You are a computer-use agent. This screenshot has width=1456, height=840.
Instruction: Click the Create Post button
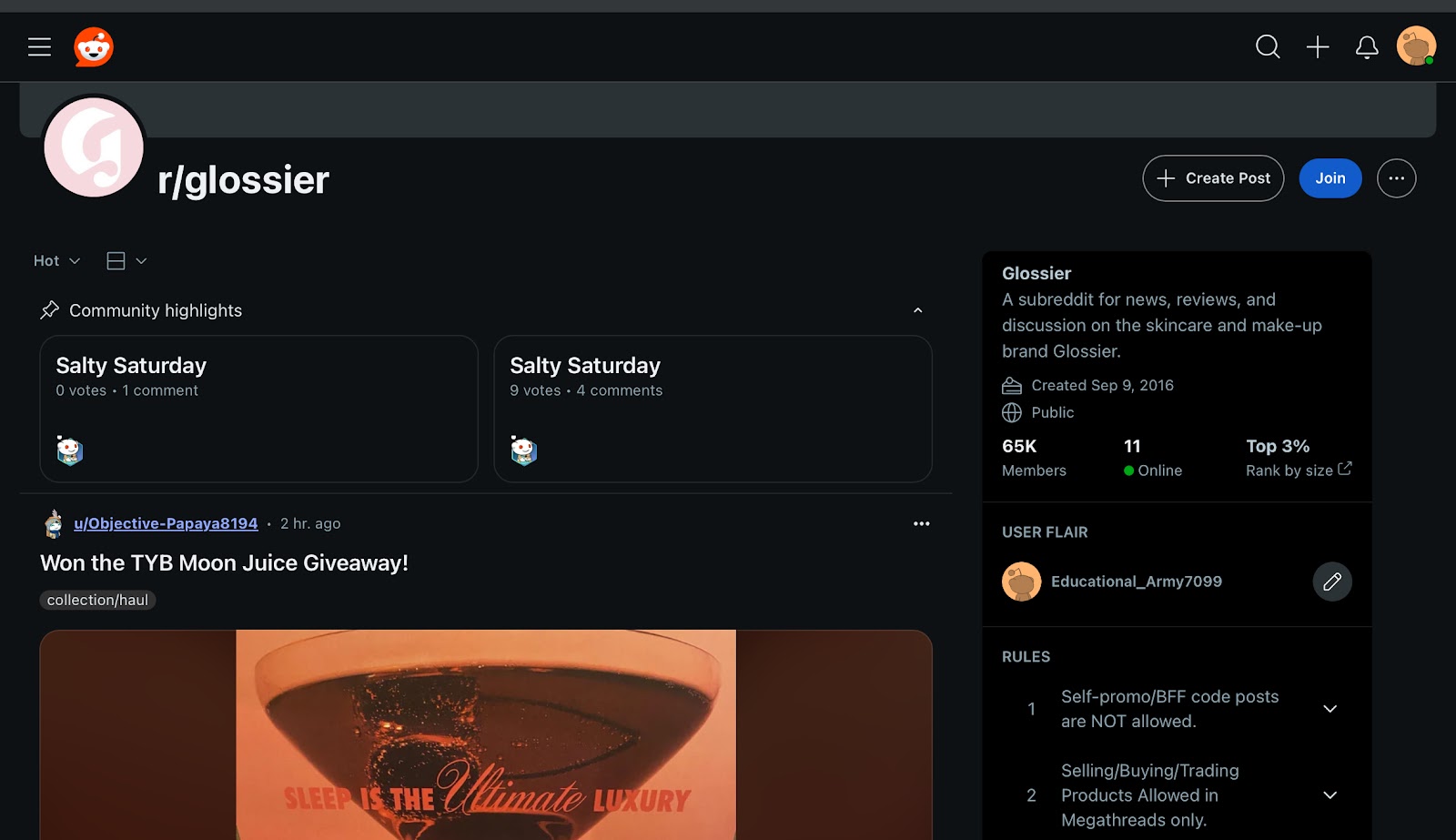click(x=1213, y=178)
